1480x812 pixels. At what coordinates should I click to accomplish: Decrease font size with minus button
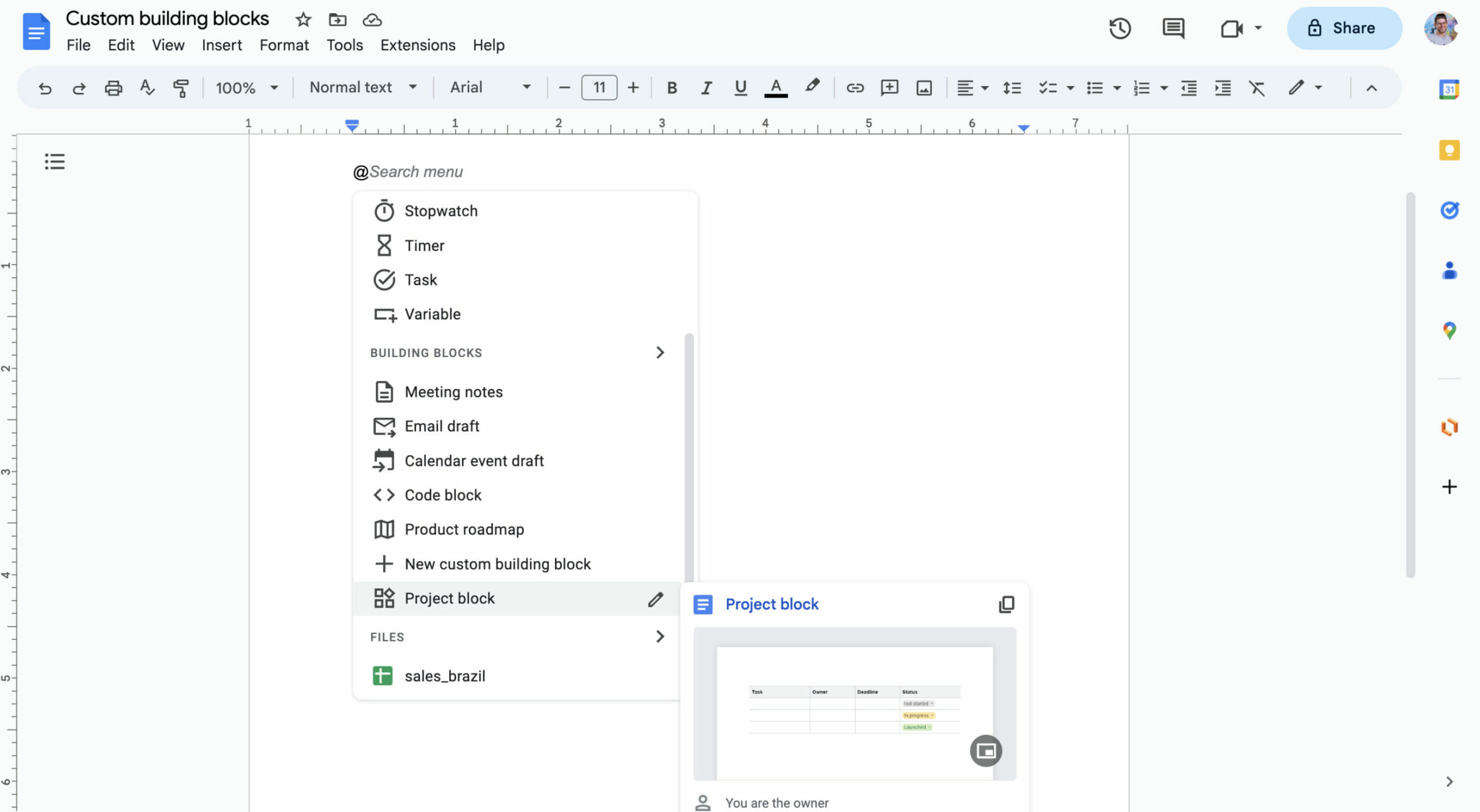click(564, 88)
